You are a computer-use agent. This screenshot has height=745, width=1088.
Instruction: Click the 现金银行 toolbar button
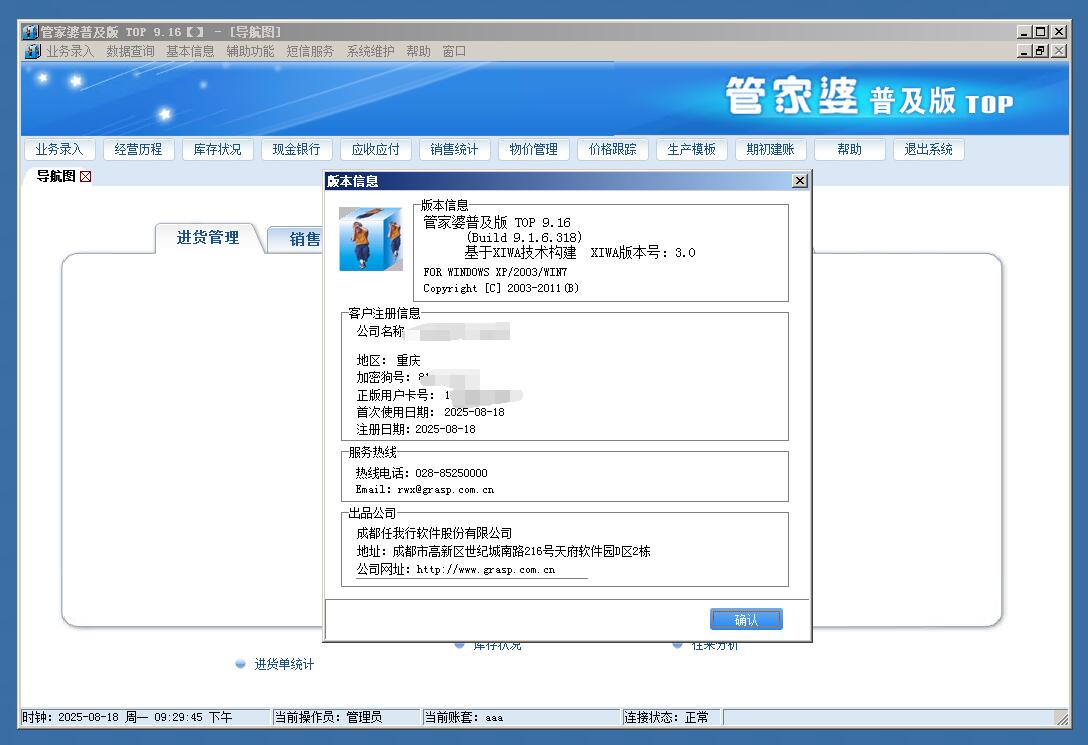[x=296, y=149]
